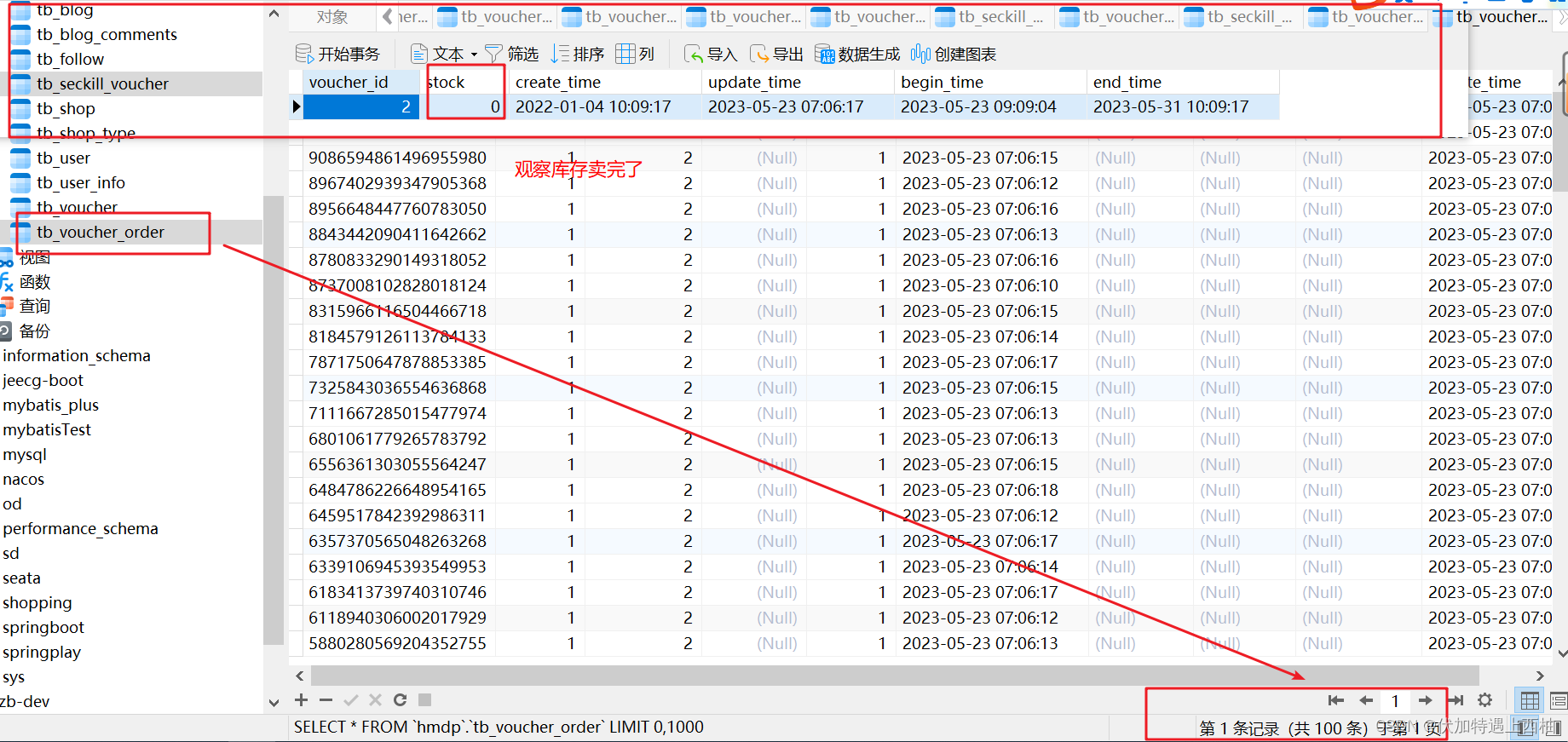Click the stock column header
This screenshot has width=1568, height=742.
point(464,82)
